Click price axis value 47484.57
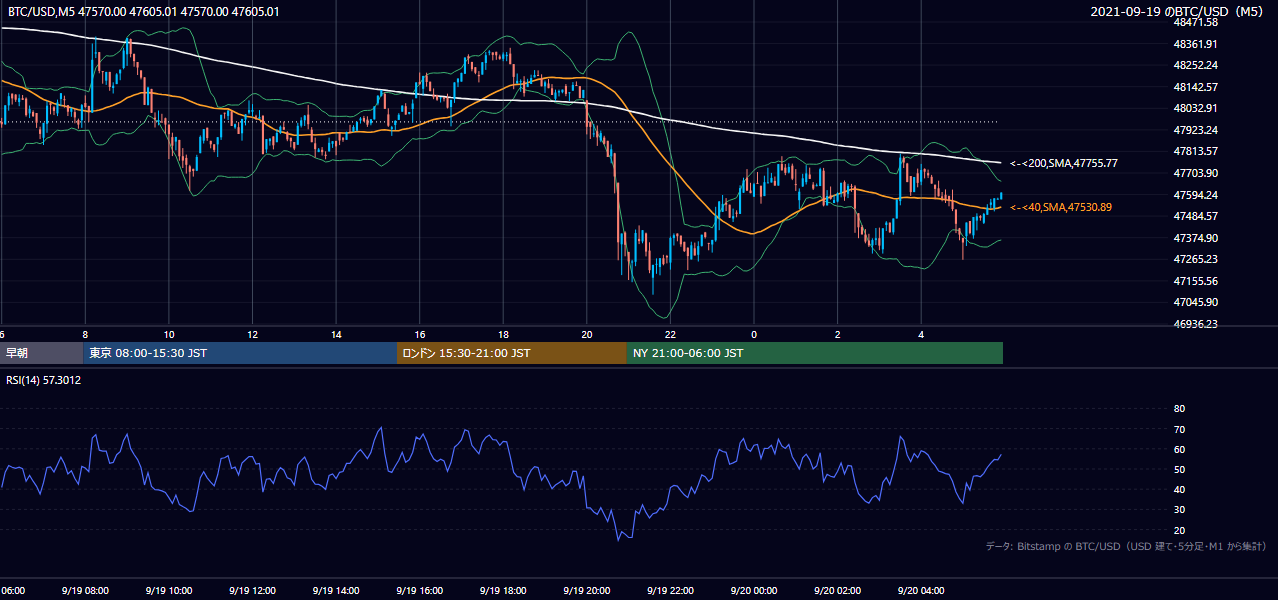This screenshot has width=1278, height=600. (1195, 216)
